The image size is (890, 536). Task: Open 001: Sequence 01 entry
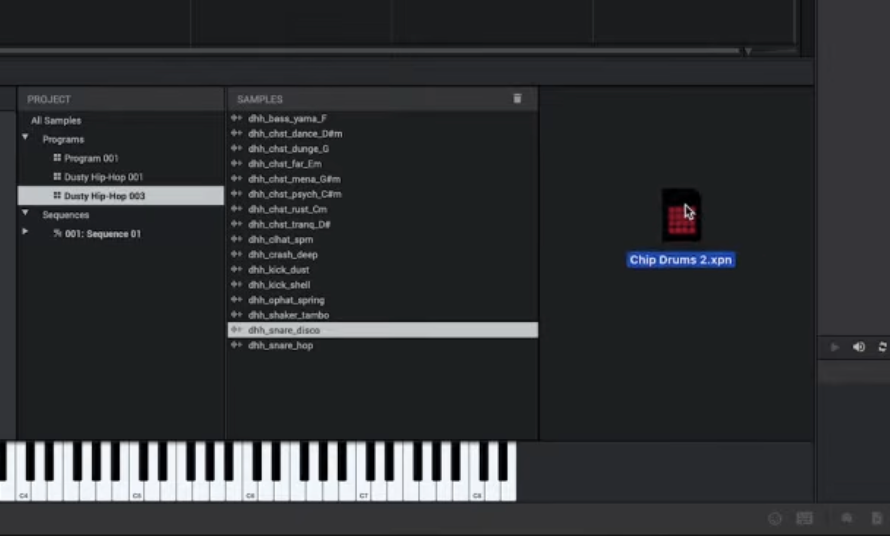[103, 234]
